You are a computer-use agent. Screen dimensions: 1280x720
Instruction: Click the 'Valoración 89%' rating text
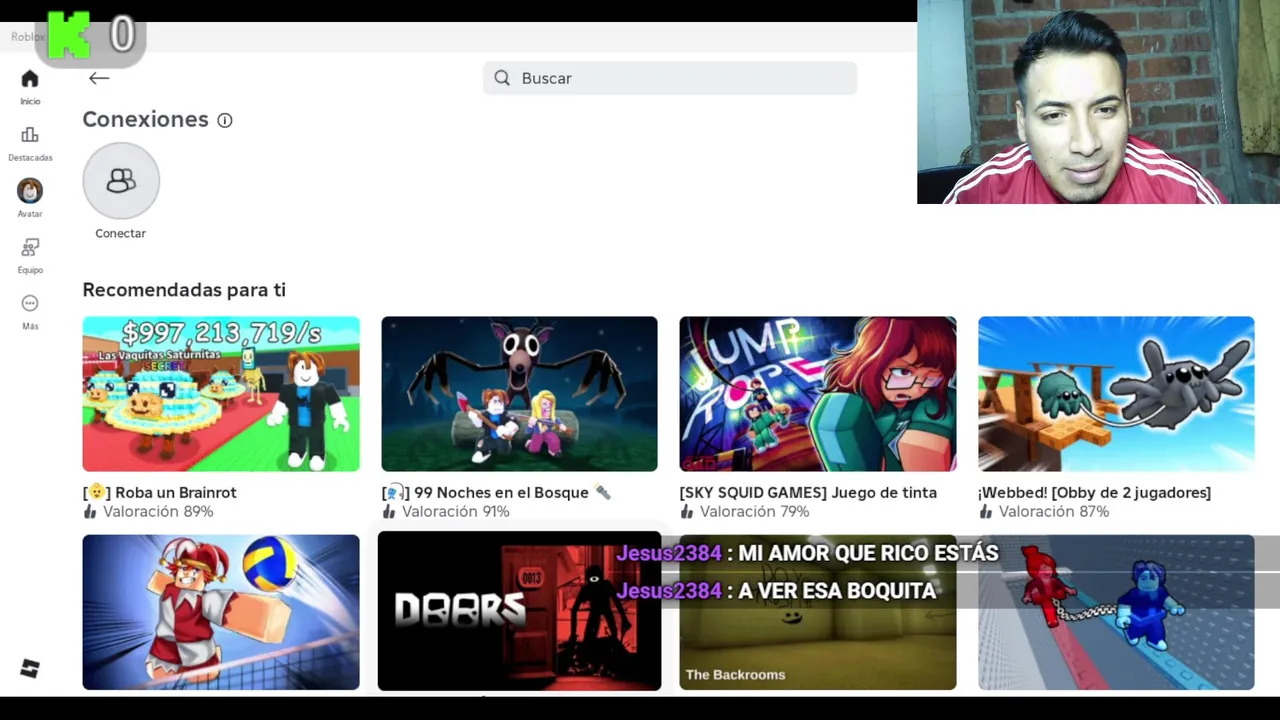pos(158,511)
